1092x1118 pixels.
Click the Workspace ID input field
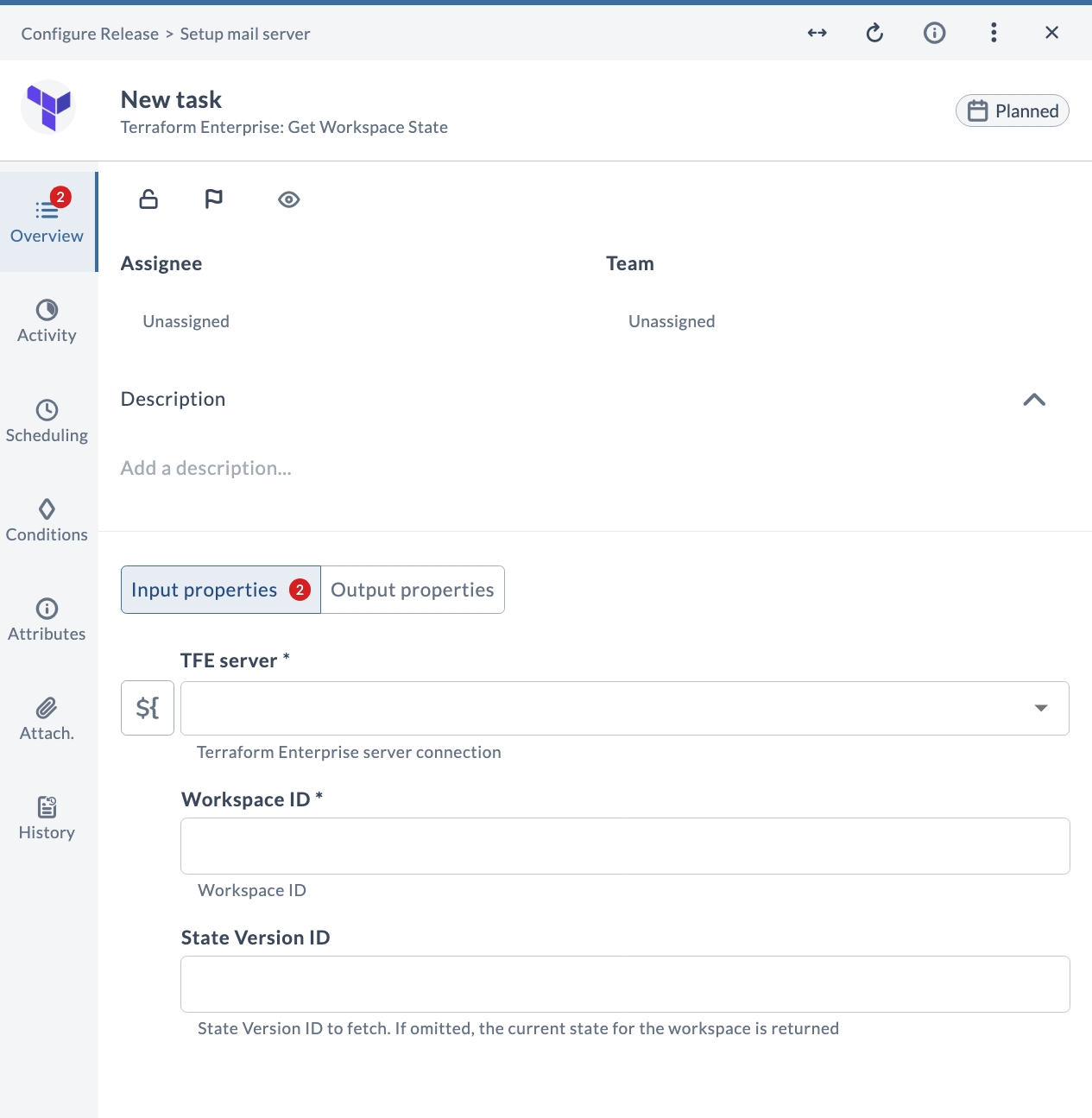[625, 846]
